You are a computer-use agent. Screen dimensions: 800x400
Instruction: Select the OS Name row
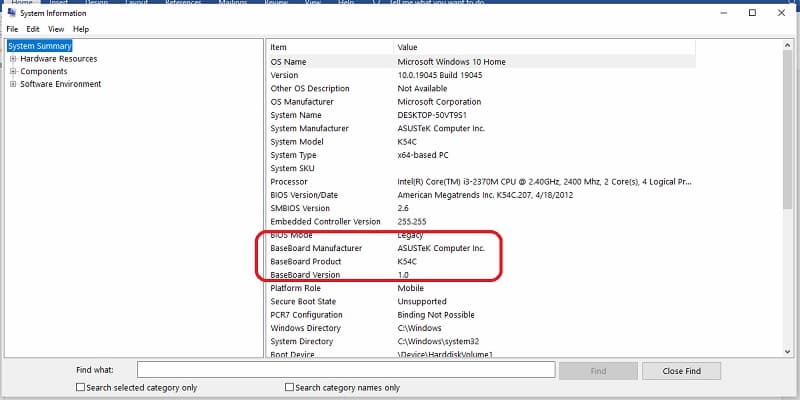click(482, 62)
